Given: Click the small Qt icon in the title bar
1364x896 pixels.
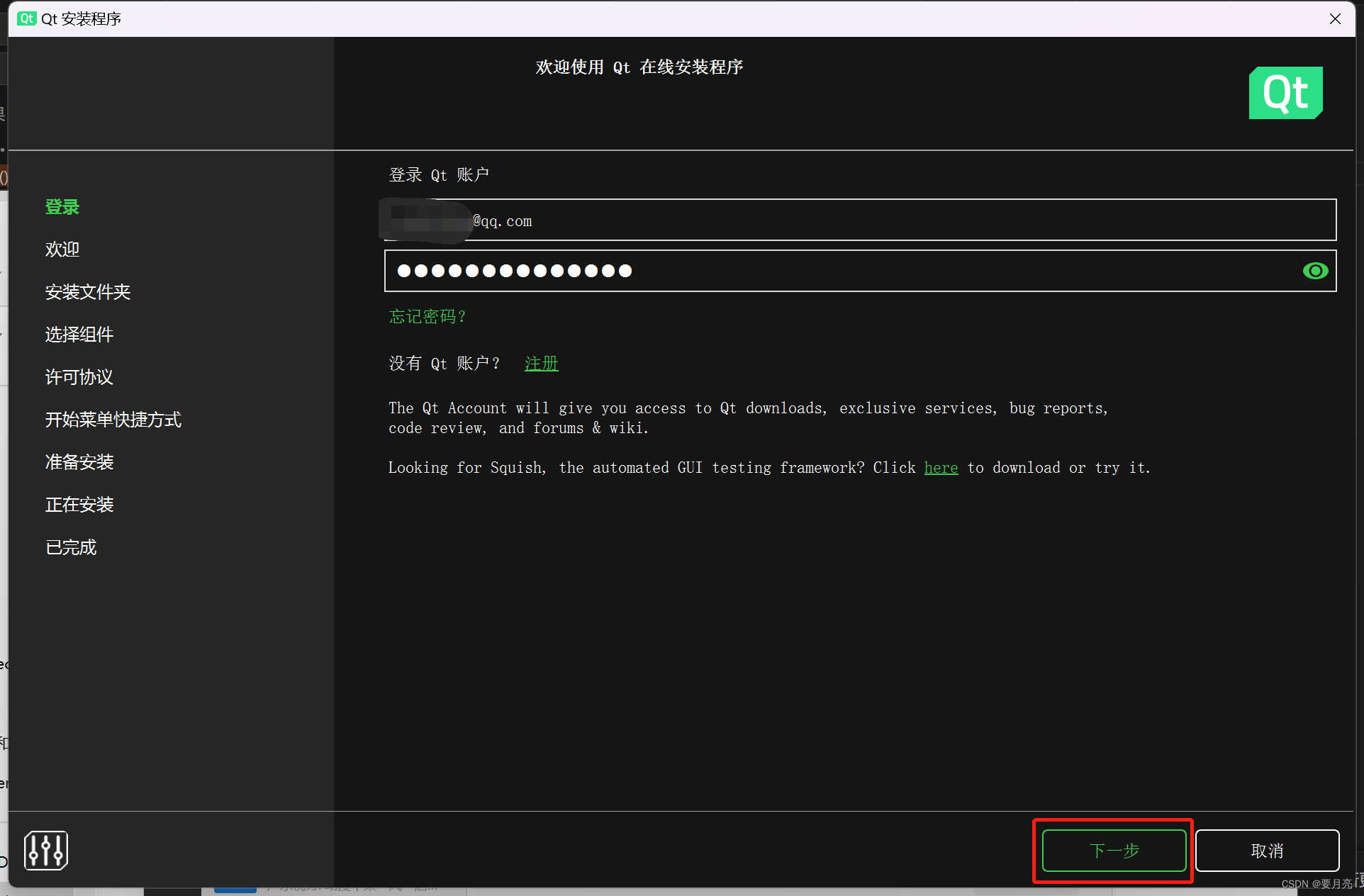Looking at the screenshot, I should (x=27, y=18).
